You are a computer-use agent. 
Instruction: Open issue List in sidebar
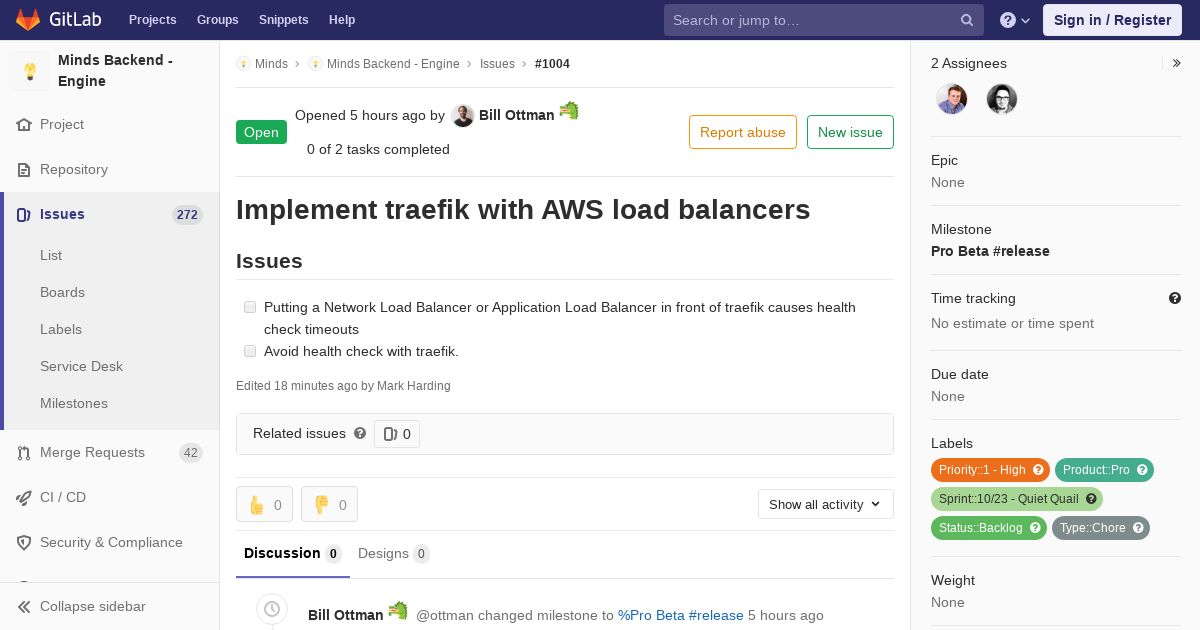[x=51, y=255]
